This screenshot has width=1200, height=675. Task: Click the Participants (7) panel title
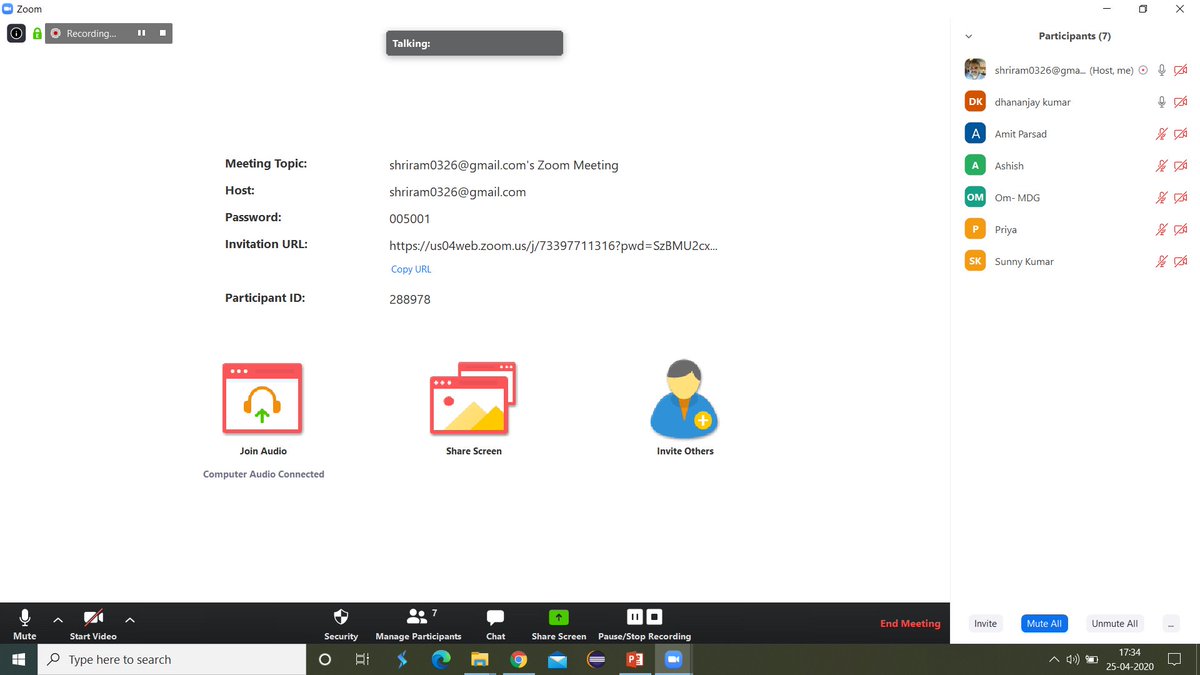pyautogui.click(x=1075, y=36)
